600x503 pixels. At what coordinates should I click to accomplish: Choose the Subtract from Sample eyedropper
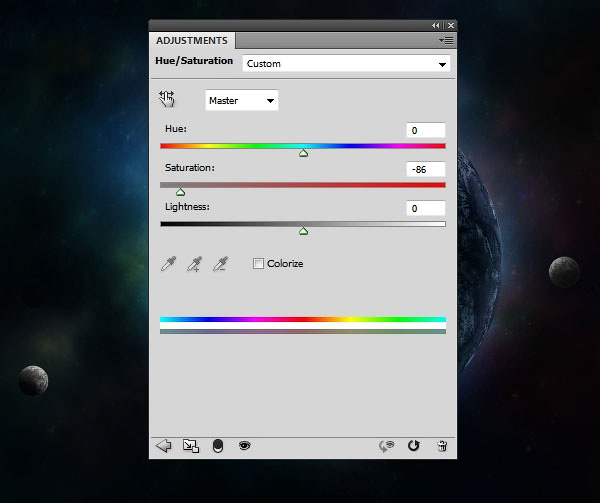[220, 264]
